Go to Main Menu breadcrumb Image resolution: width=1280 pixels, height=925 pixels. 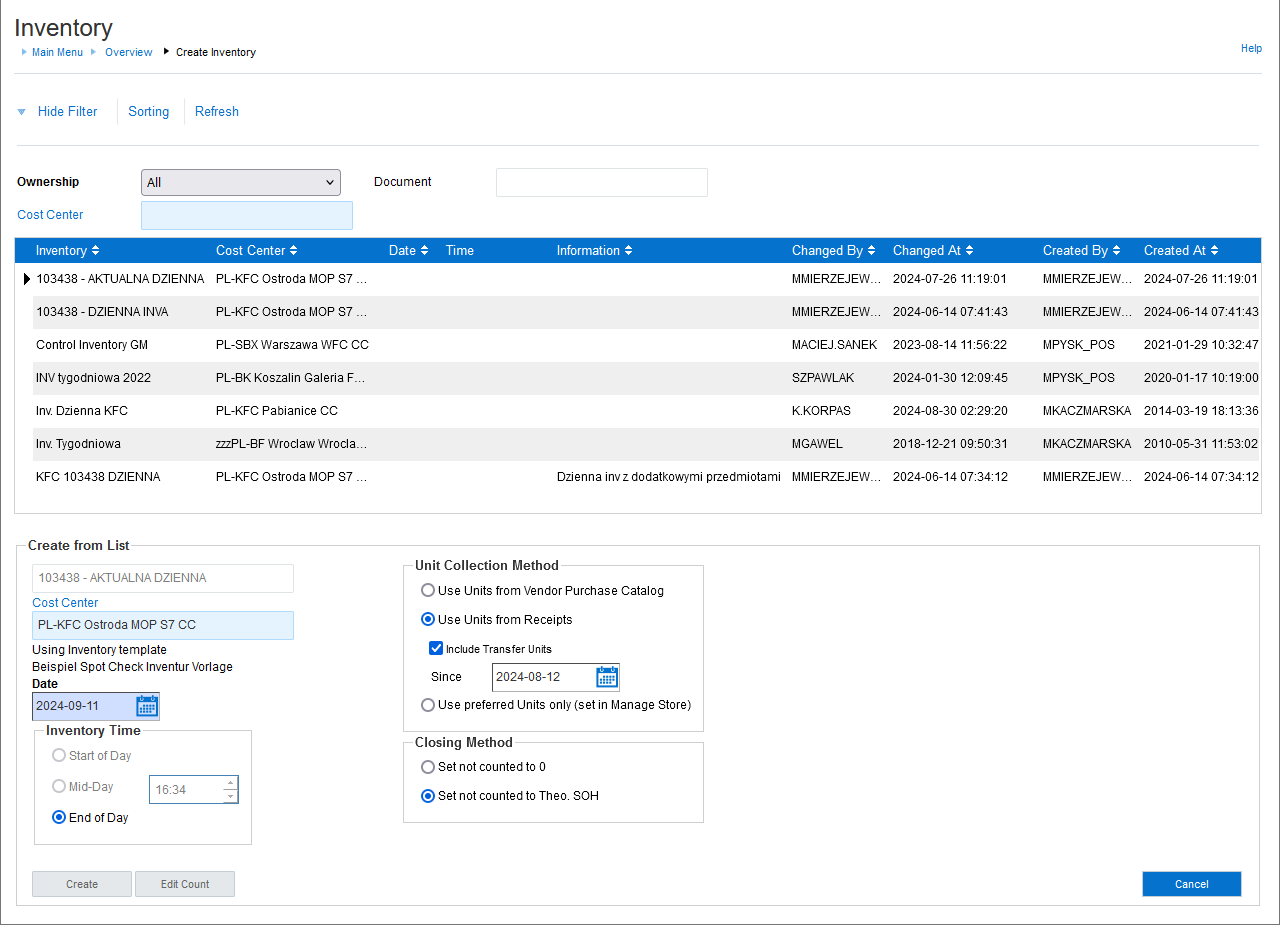[57, 52]
